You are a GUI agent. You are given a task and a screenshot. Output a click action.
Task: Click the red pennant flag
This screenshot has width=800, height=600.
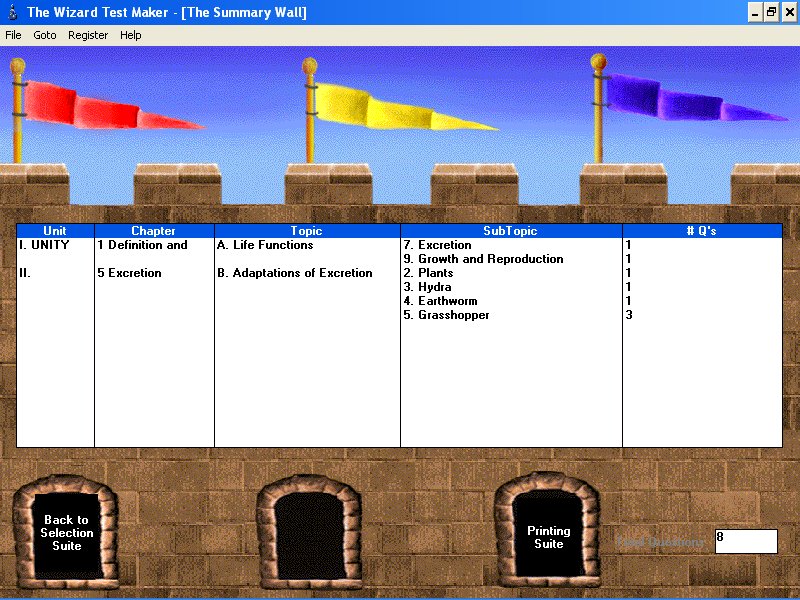pyautogui.click(x=100, y=107)
